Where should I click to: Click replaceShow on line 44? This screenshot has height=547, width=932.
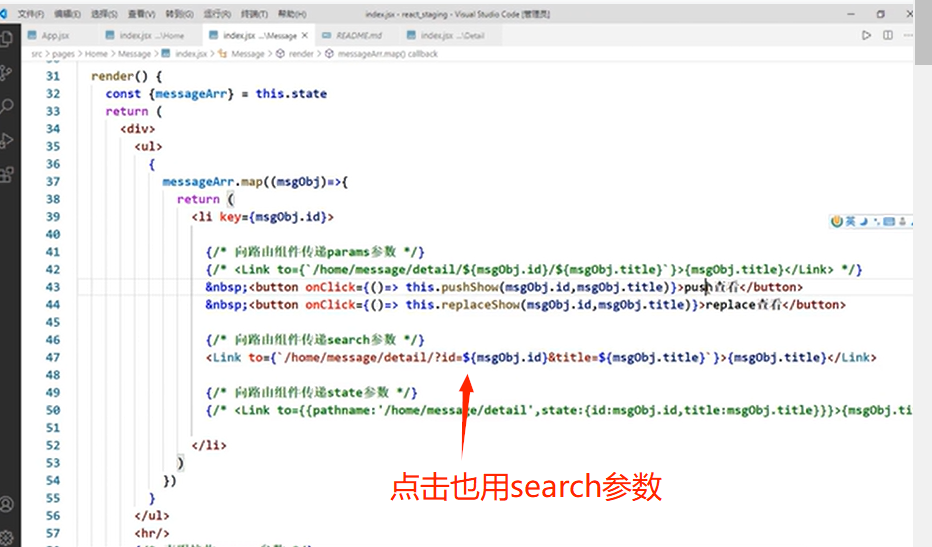click(x=480, y=304)
